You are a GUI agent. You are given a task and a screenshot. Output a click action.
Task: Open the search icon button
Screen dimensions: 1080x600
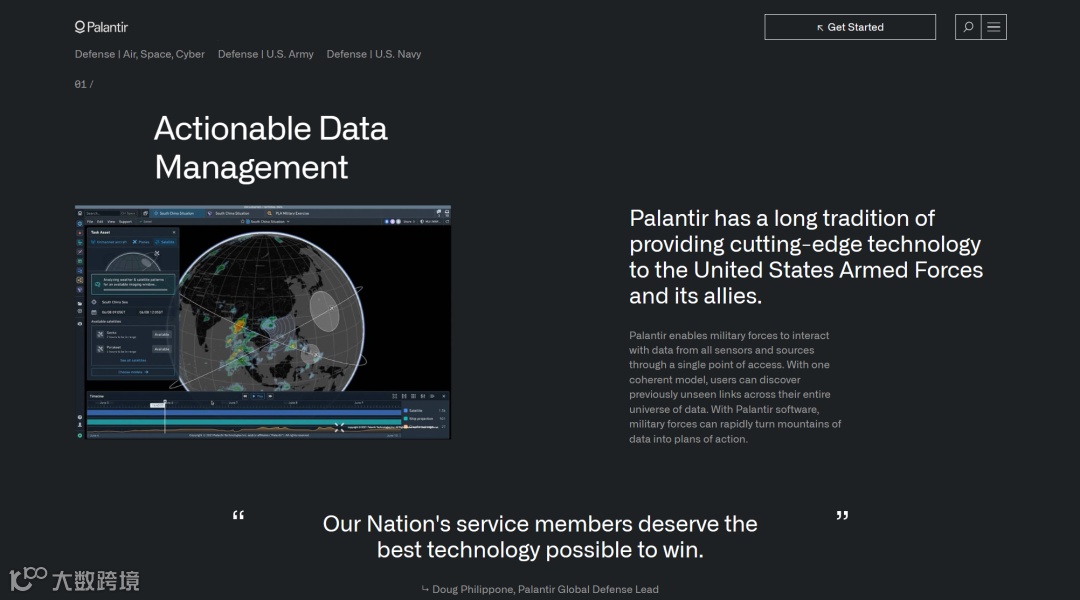click(x=968, y=27)
